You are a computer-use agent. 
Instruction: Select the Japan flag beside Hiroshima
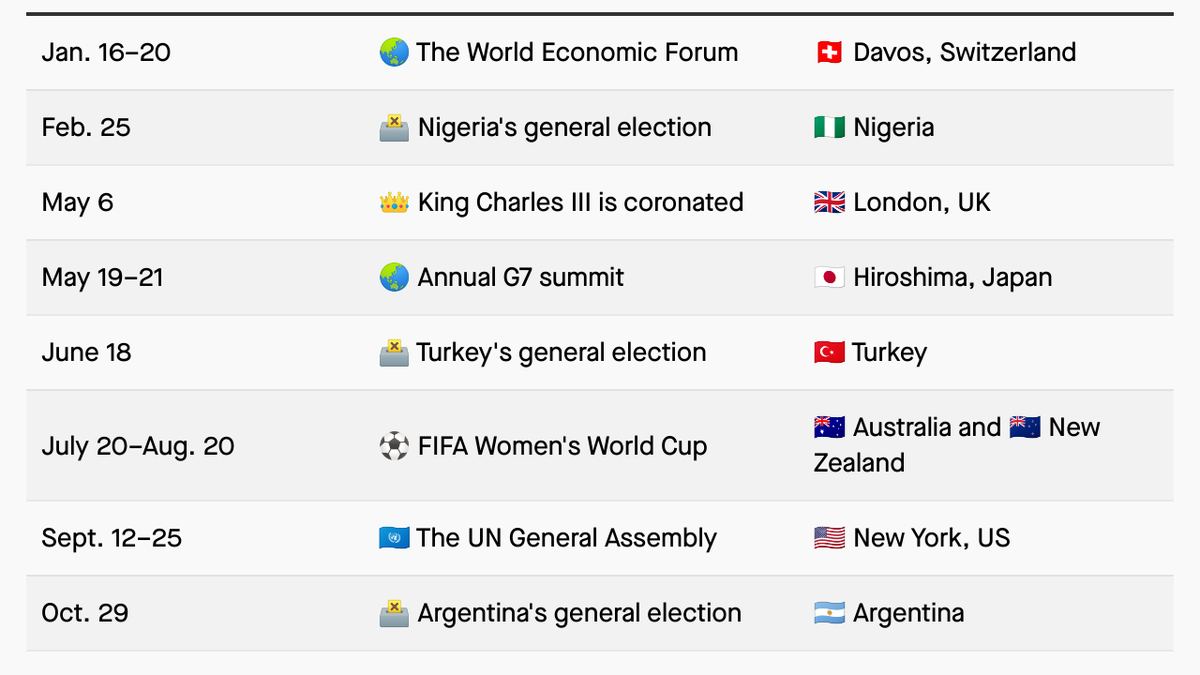[x=829, y=278]
